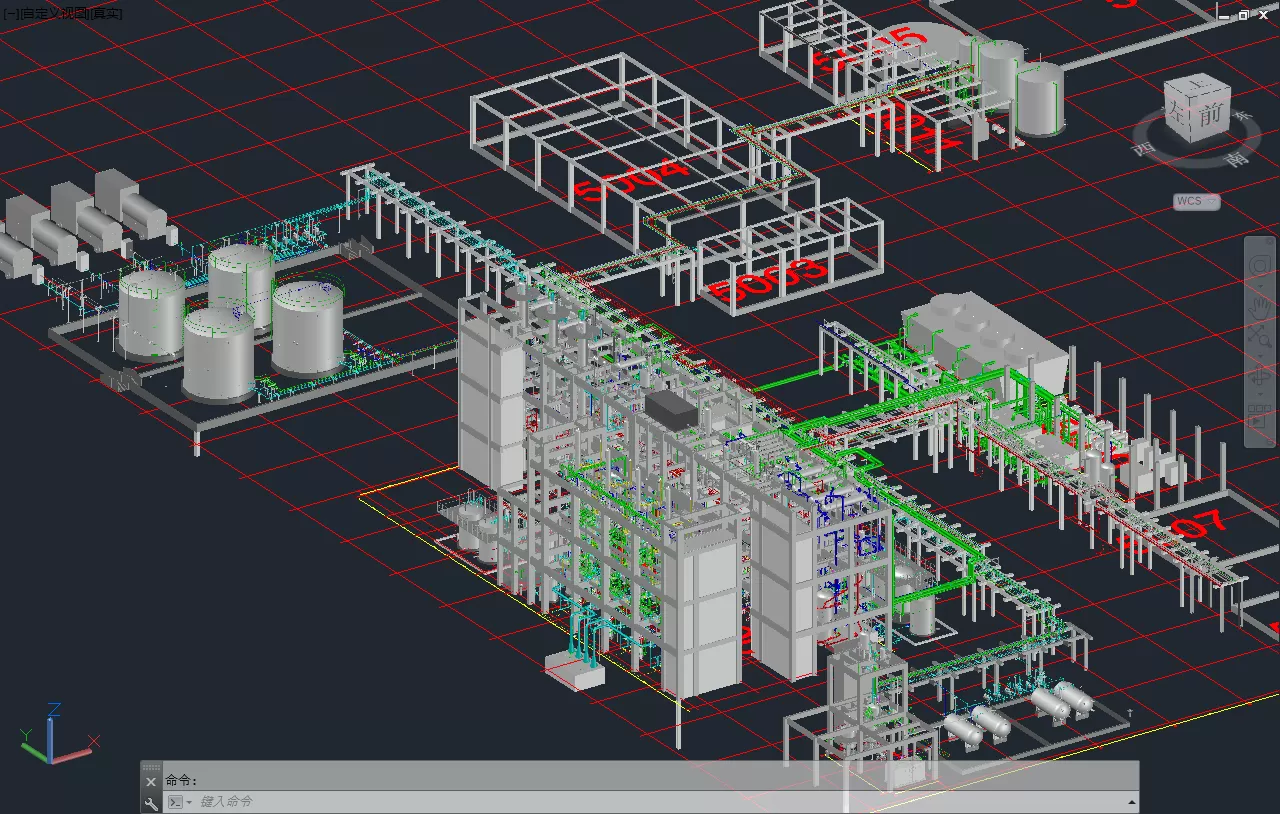Image resolution: width=1280 pixels, height=814 pixels.
Task: Click the 南 compass direction on ViewCube
Action: click(x=1238, y=158)
